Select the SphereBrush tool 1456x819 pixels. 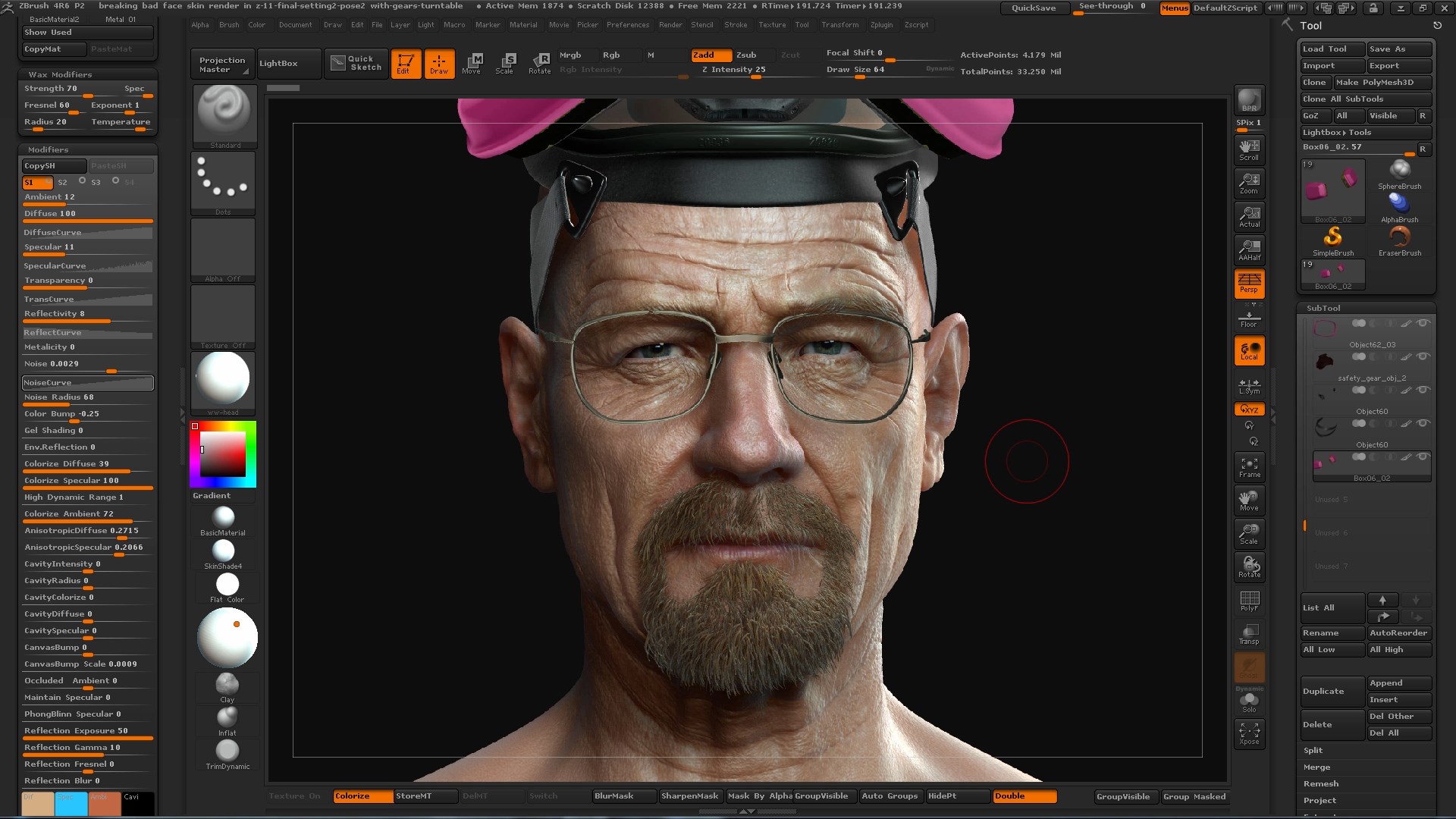[1400, 174]
